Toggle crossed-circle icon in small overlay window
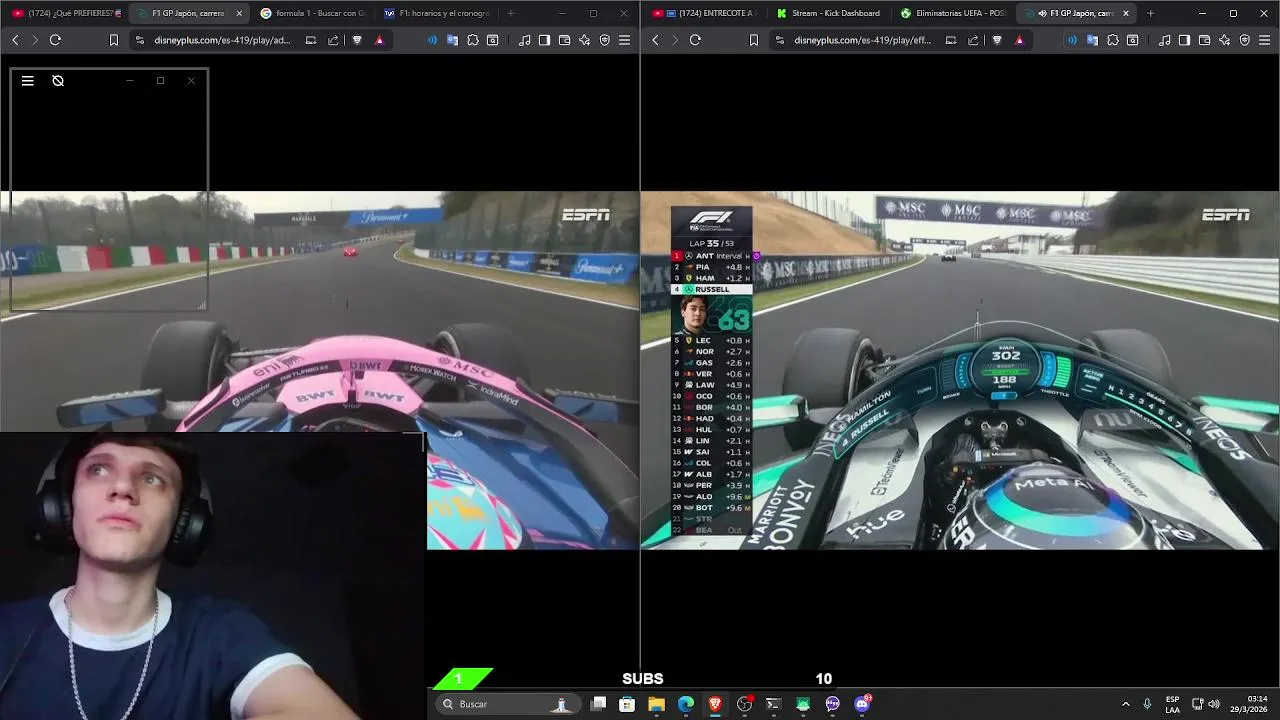 (x=58, y=81)
